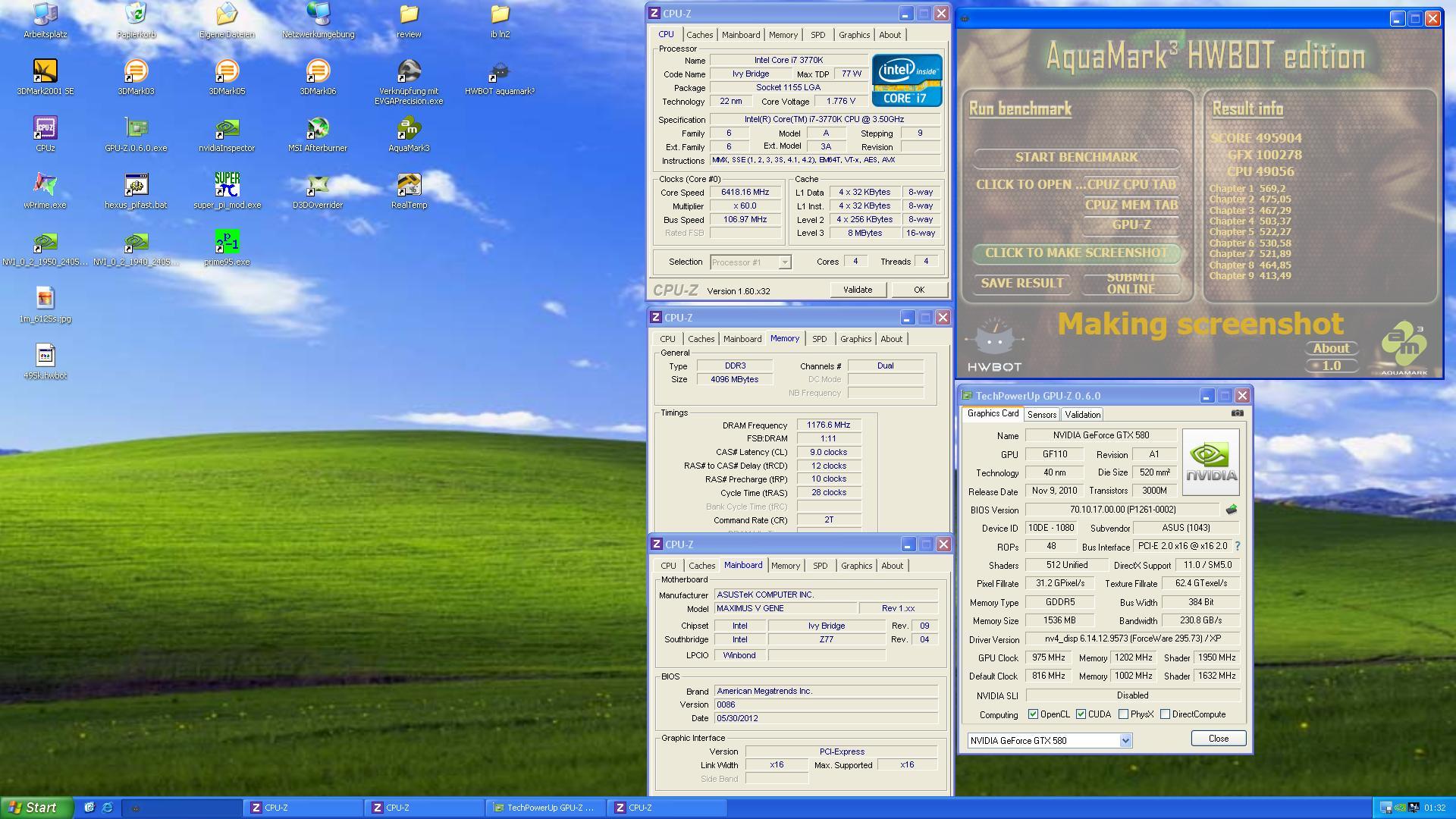Toggle the DirectCompute checkbox in GPU-Z
Screen dimensions: 1456x819
(x=1165, y=714)
